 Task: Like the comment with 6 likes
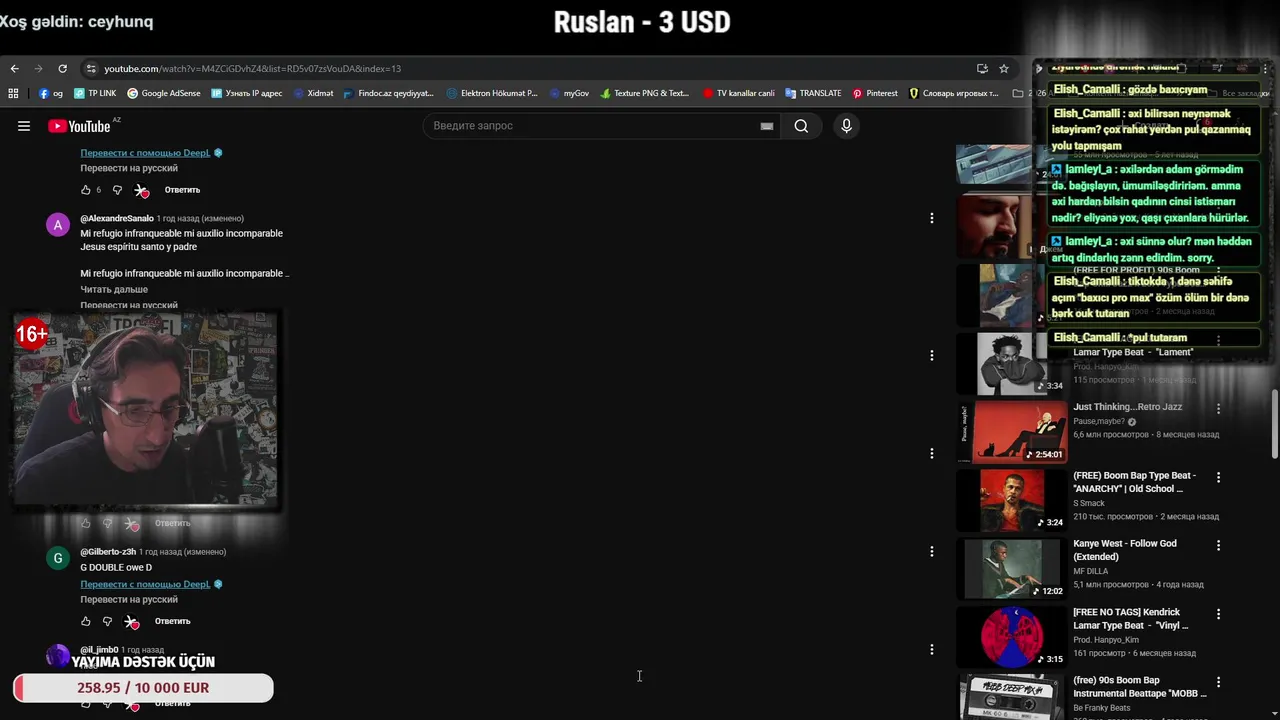(86, 190)
